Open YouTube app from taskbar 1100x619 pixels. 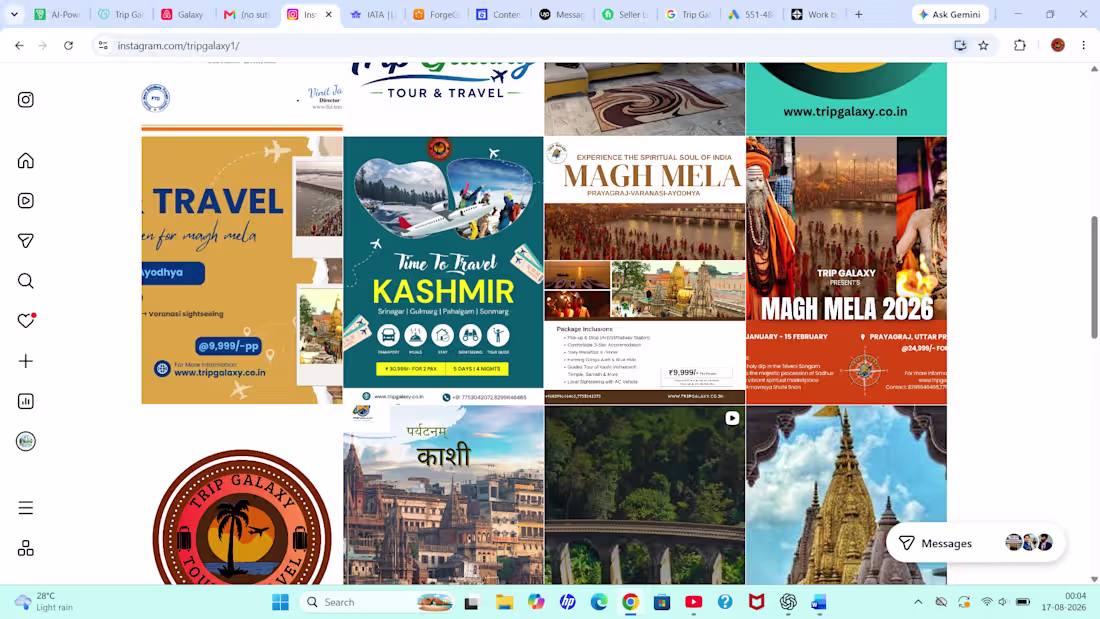[x=694, y=602]
